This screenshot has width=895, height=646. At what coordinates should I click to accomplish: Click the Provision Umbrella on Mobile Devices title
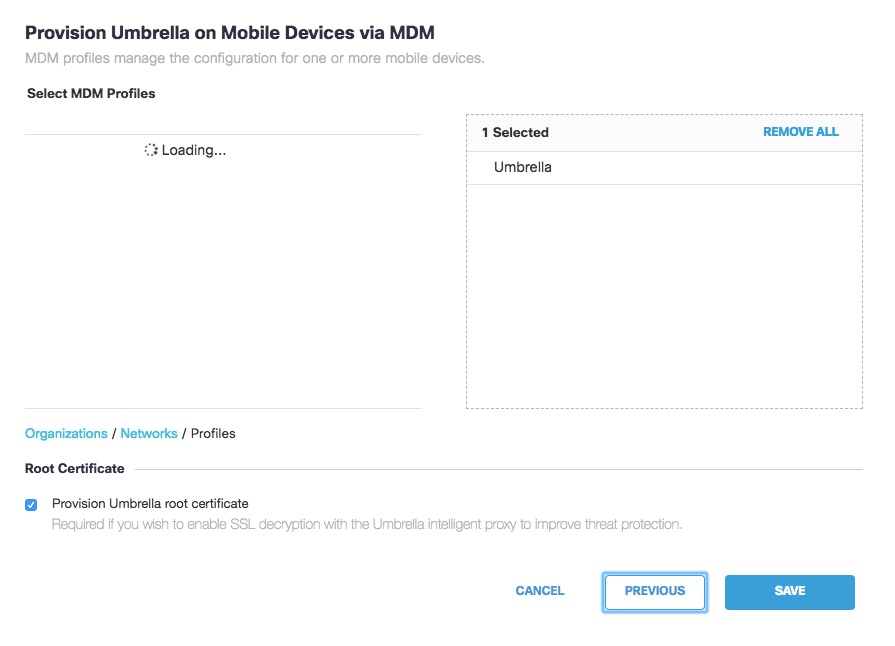229,33
